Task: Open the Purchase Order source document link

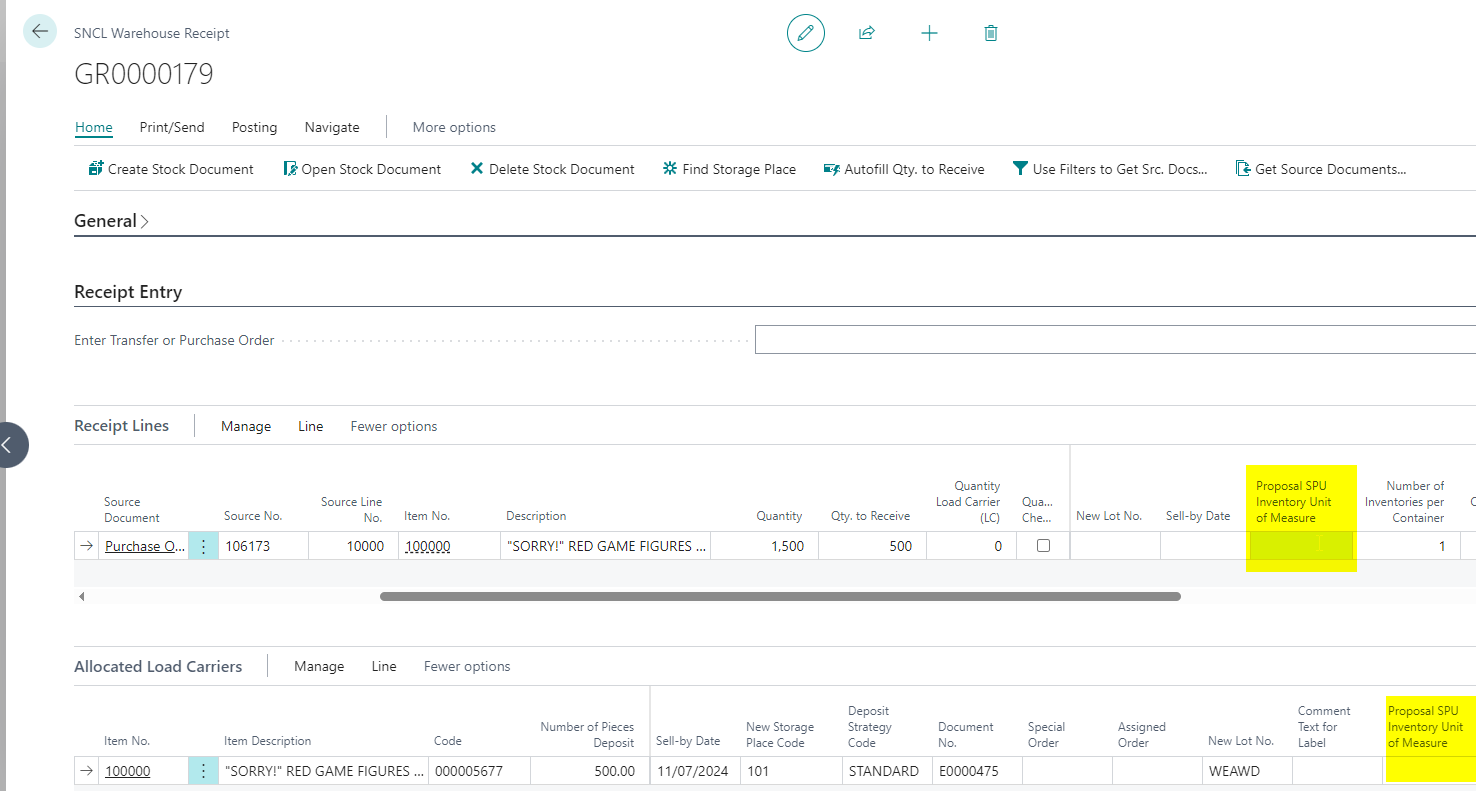Action: coord(144,546)
